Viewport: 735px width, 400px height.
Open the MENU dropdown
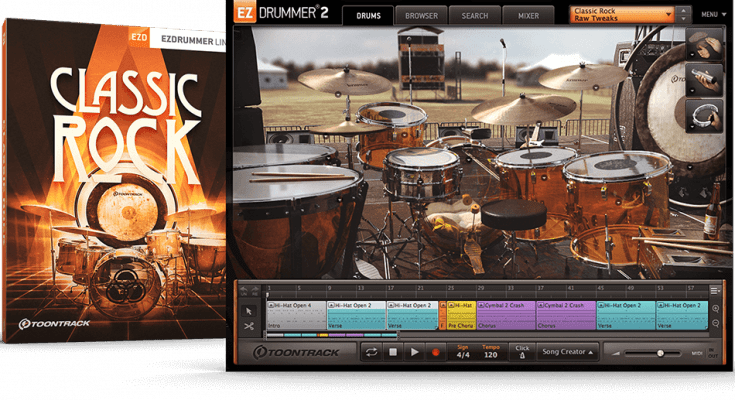[x=711, y=15]
